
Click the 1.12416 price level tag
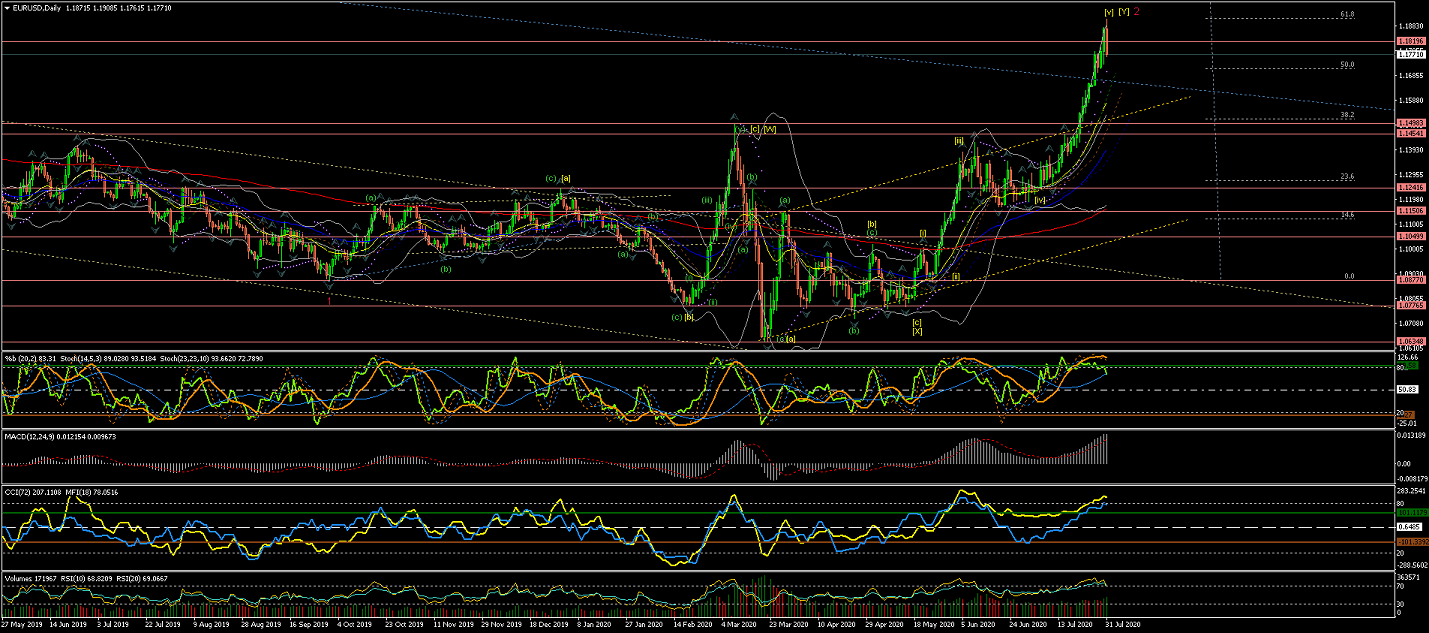coord(1411,188)
